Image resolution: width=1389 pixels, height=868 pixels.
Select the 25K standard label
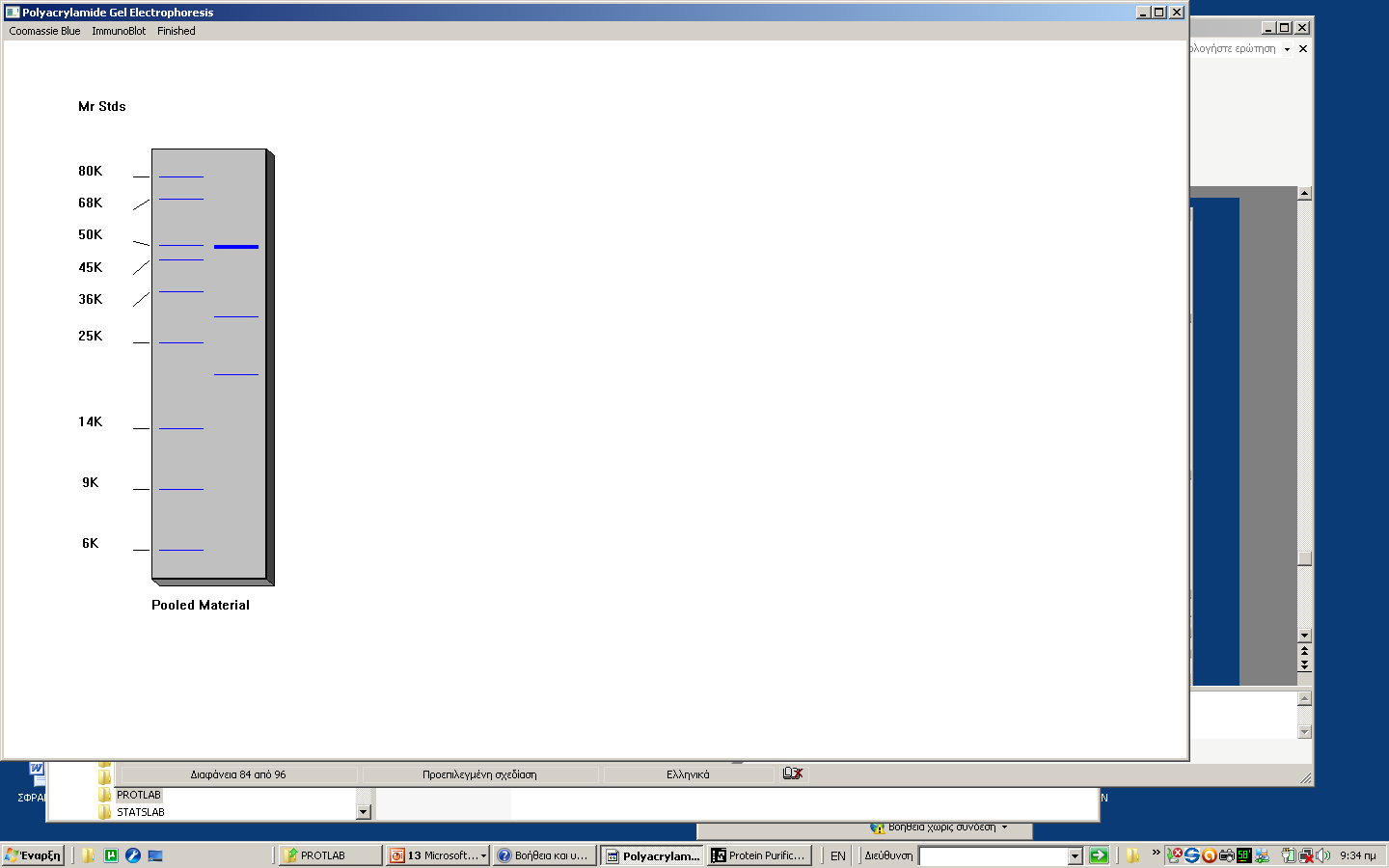pos(90,336)
